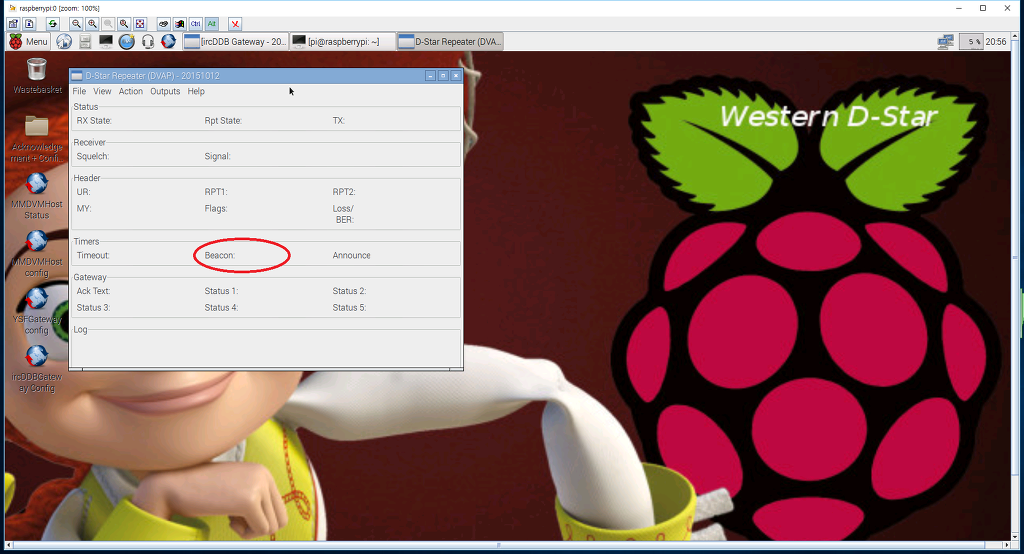Viewport: 1024px width, 554px height.
Task: Select the MMDVMHost Status desktop icon
Action: (x=37, y=196)
